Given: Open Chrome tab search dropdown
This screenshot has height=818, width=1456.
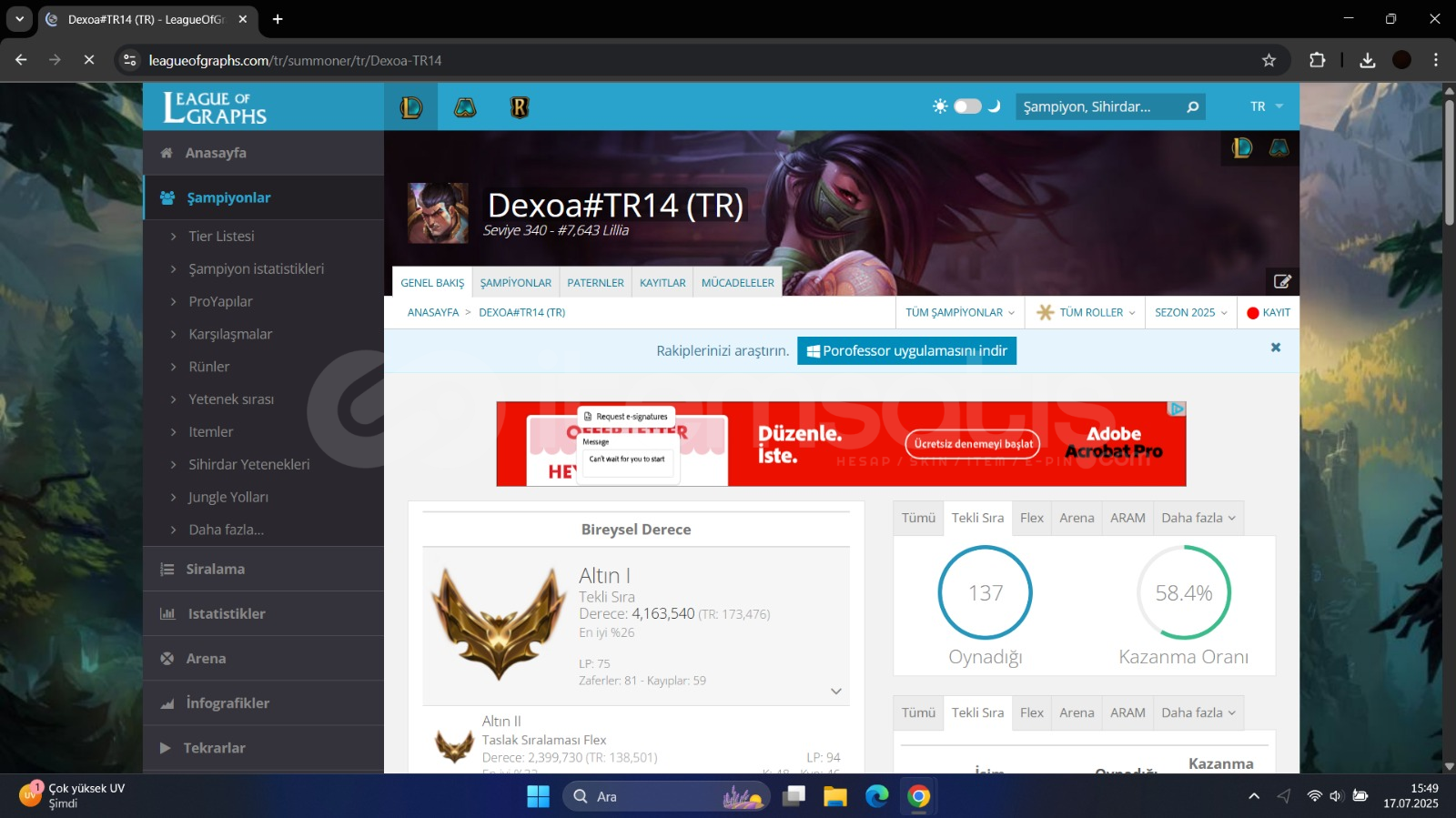Looking at the screenshot, I should 19,19.
